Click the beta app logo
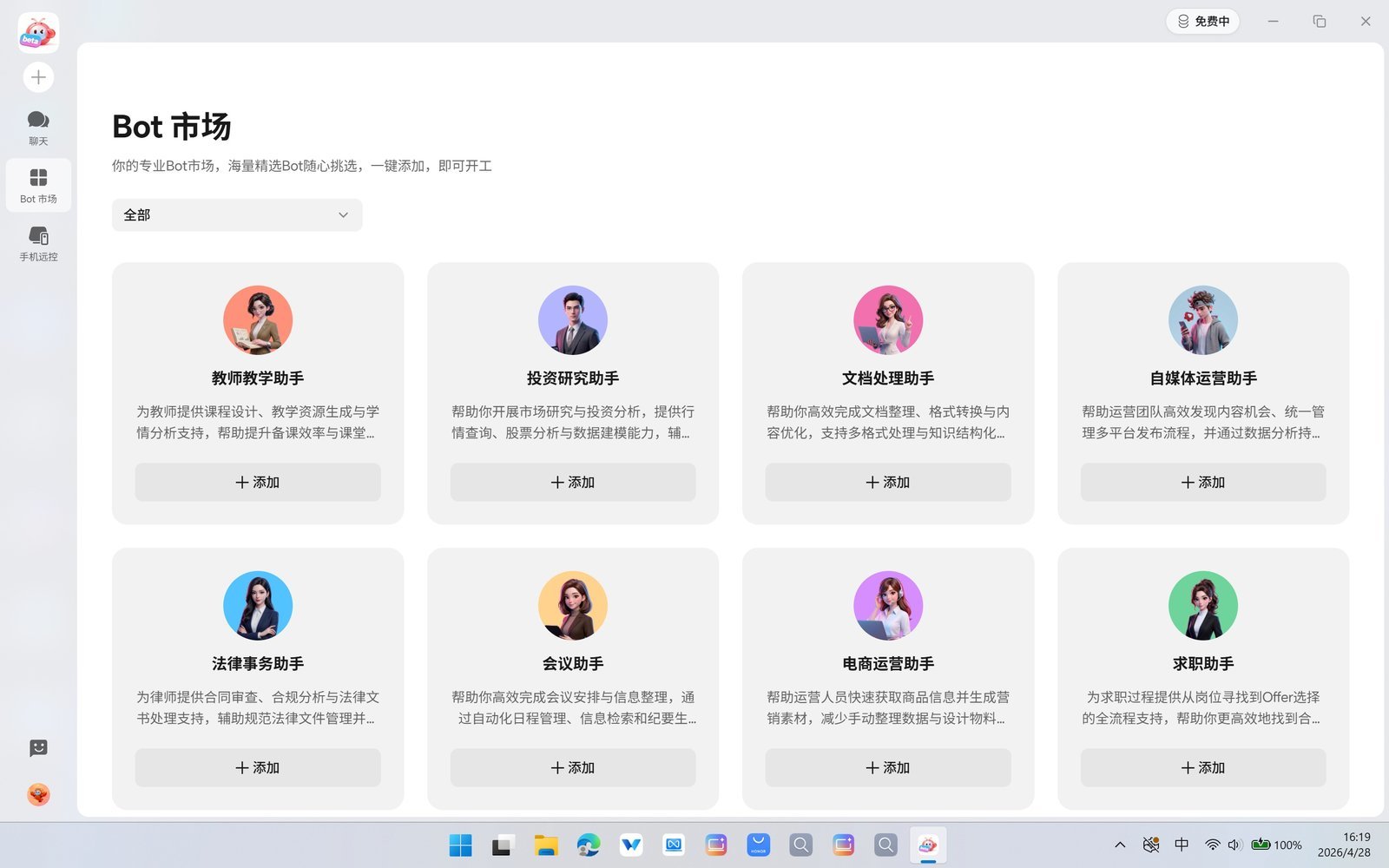 tap(38, 33)
